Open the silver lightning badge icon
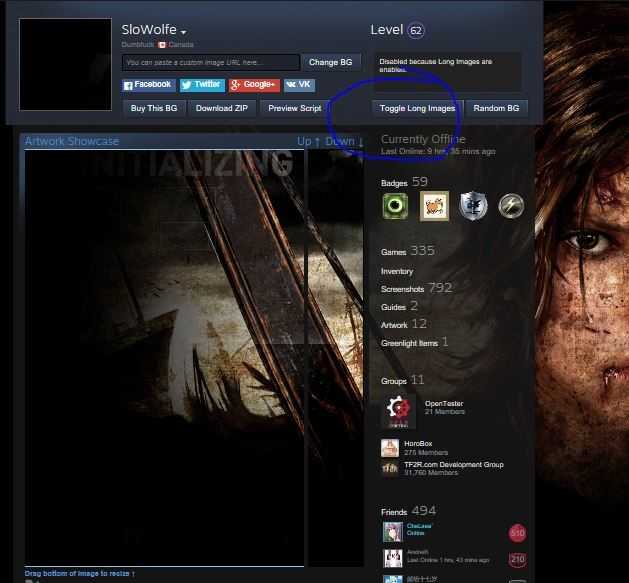629x583 pixels. 511,206
